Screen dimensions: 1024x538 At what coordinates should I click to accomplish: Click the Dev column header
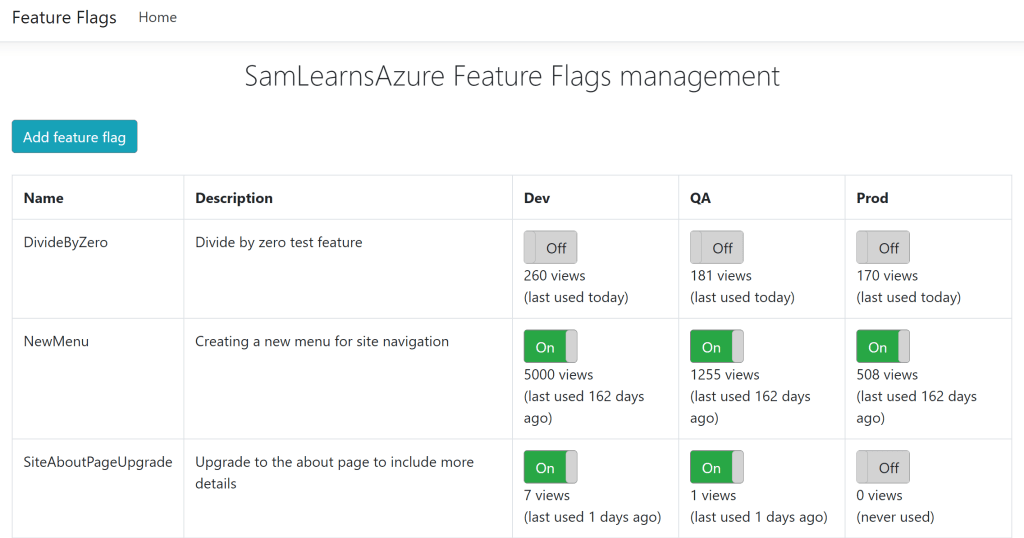click(x=538, y=198)
